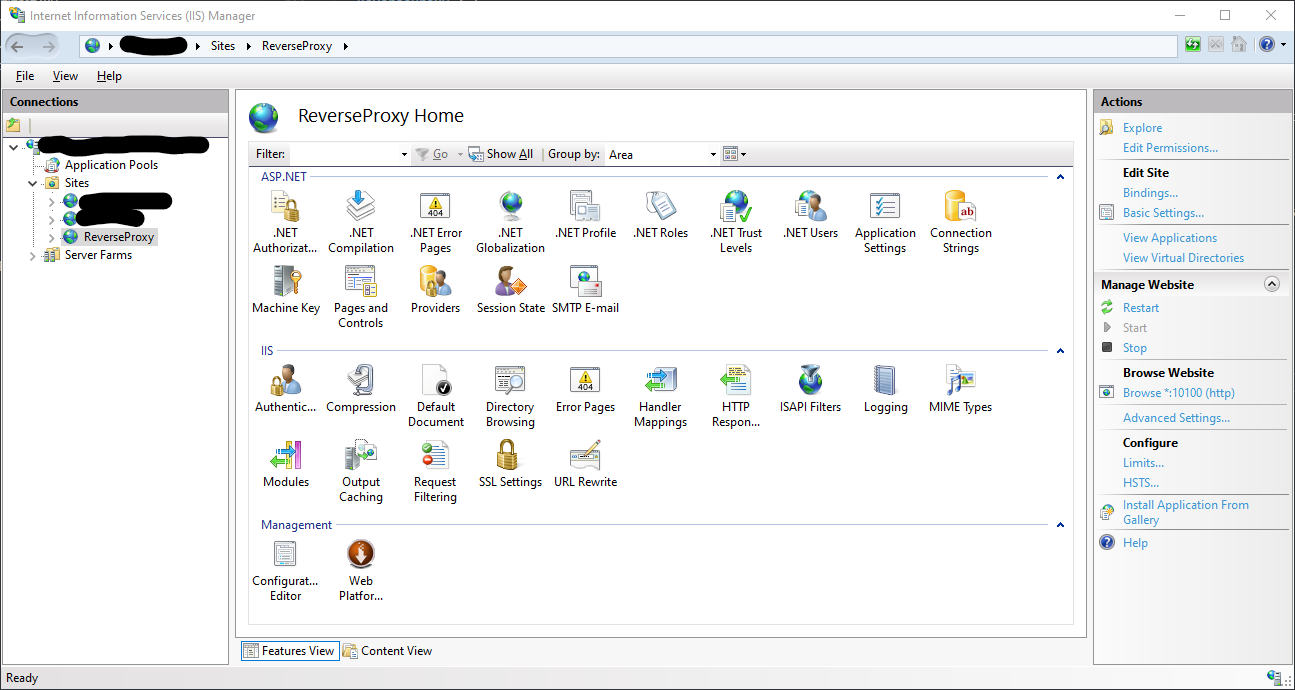Open the Web Platform Installer icon
This screenshot has width=1295, height=690.
(x=360, y=570)
